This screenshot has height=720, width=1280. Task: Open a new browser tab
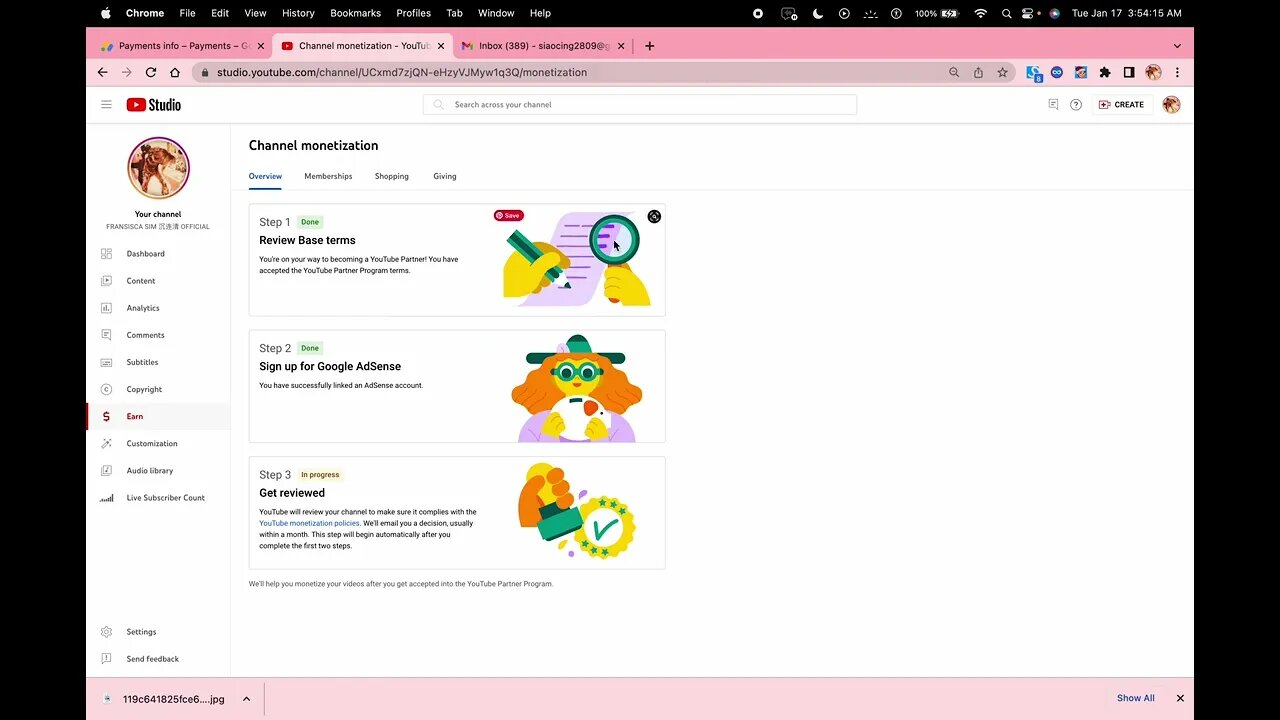(x=650, y=46)
